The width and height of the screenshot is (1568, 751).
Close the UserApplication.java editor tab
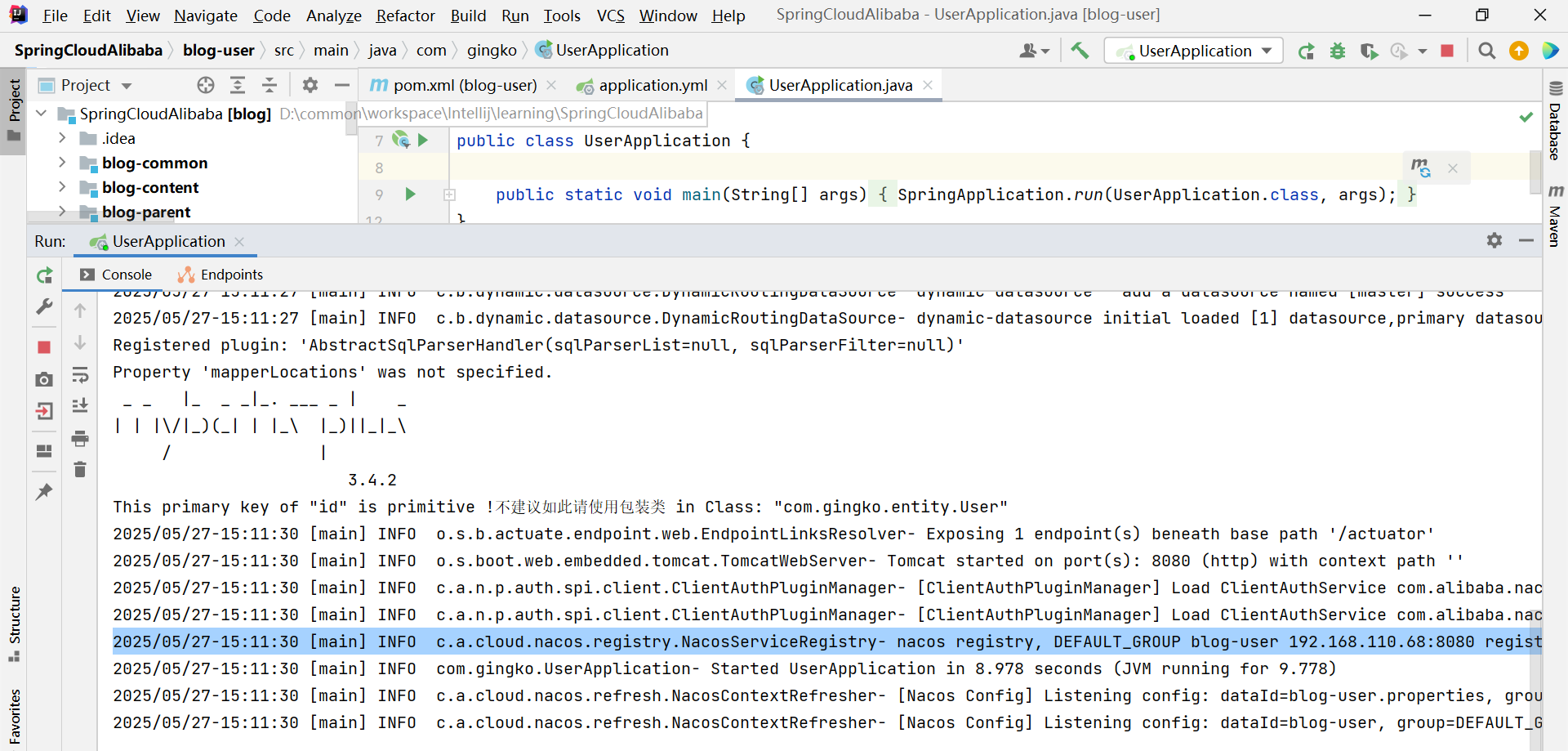click(928, 85)
